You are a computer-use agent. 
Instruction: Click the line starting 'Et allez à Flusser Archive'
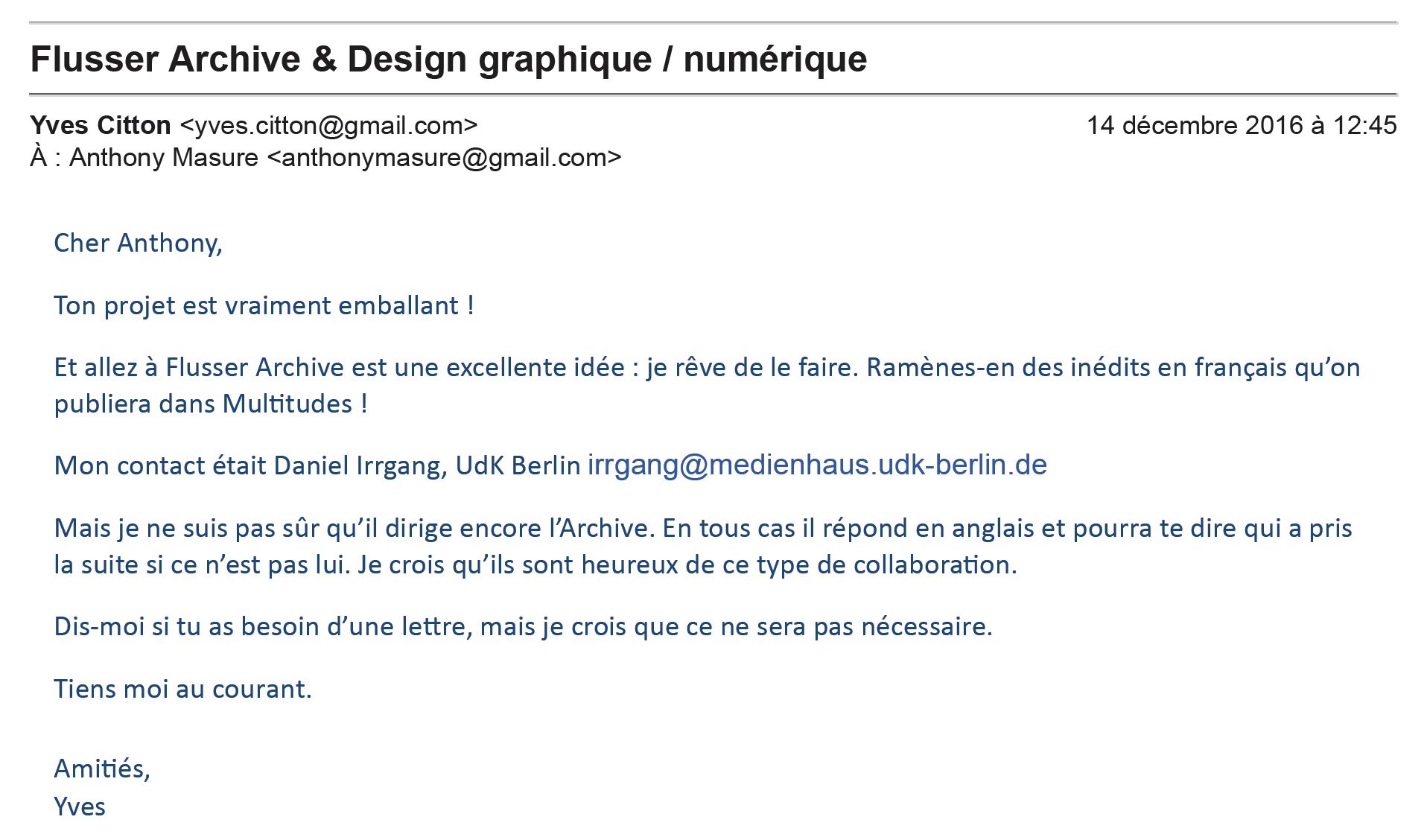tap(706, 368)
